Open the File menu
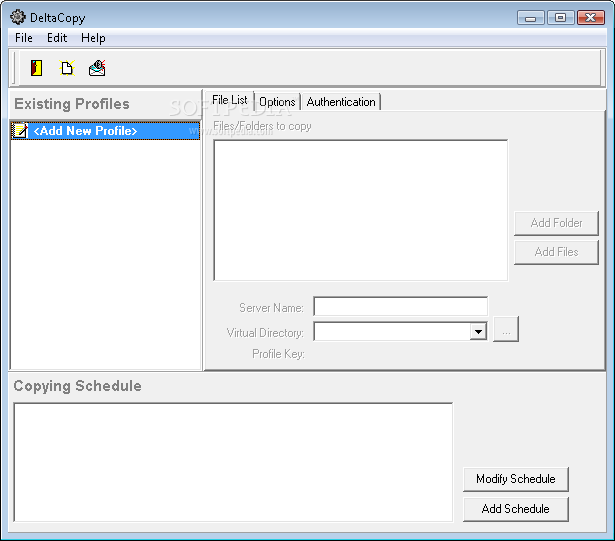This screenshot has height=541, width=615. tap(24, 38)
